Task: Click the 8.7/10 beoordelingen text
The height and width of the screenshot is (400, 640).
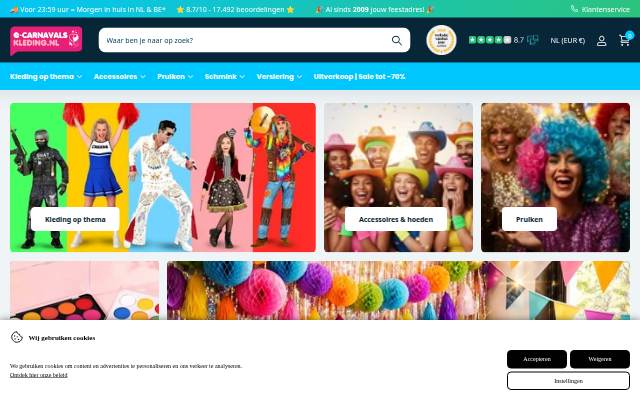Action: [235, 9]
